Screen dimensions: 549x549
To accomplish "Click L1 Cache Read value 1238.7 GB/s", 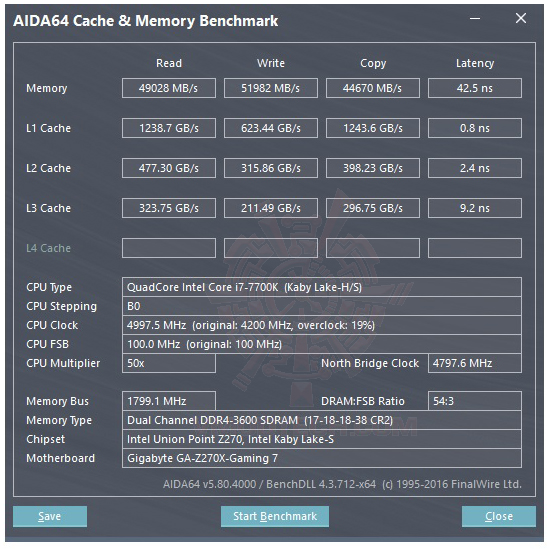I will [169, 128].
